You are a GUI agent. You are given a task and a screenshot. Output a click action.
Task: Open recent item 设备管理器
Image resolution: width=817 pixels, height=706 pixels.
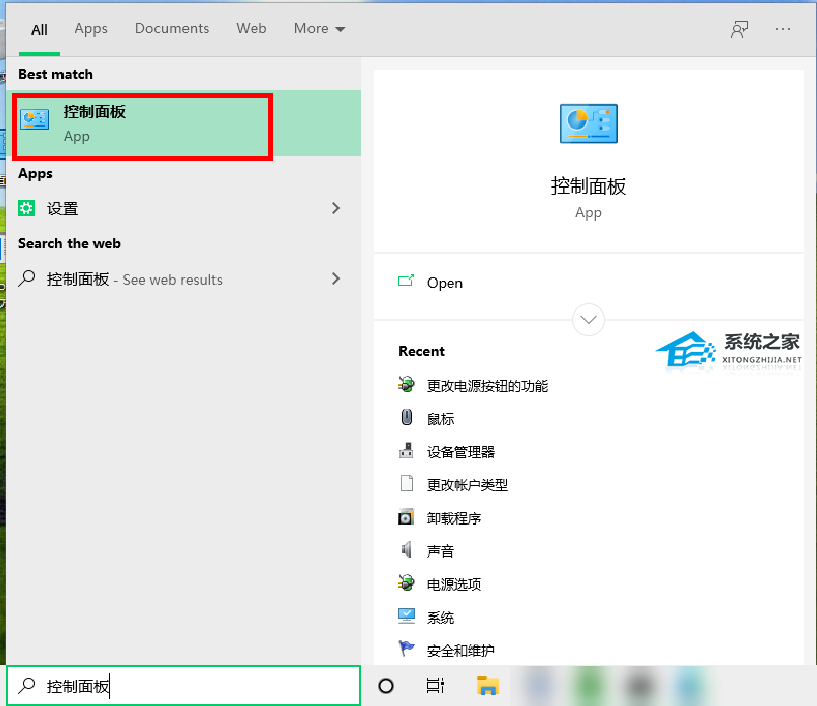pos(461,452)
